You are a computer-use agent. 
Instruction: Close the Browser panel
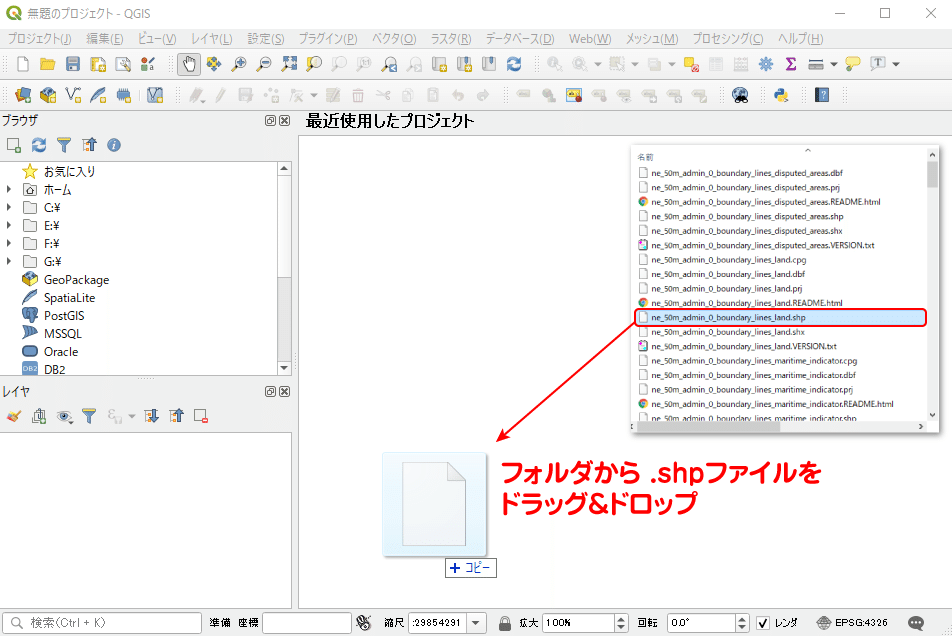(284, 121)
